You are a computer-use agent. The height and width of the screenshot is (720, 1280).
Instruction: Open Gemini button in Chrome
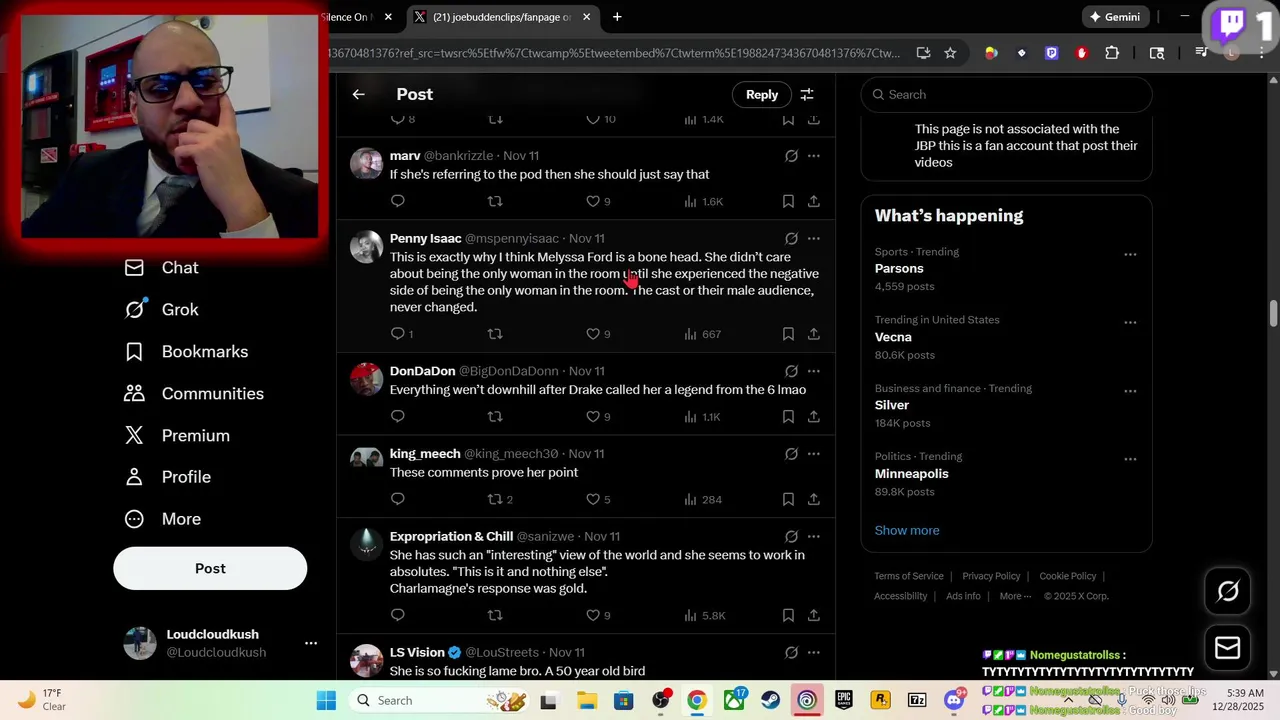pyautogui.click(x=1115, y=17)
